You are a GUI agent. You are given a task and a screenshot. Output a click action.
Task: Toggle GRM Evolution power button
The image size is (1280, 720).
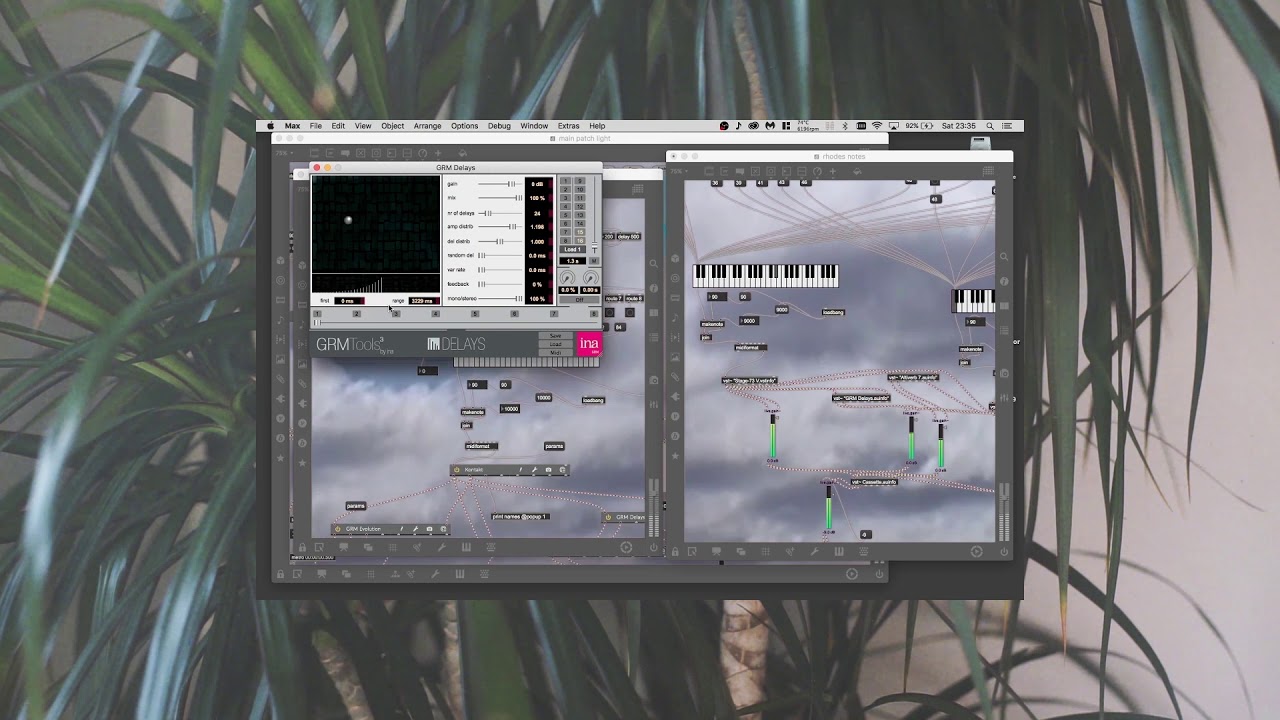pyautogui.click(x=338, y=529)
